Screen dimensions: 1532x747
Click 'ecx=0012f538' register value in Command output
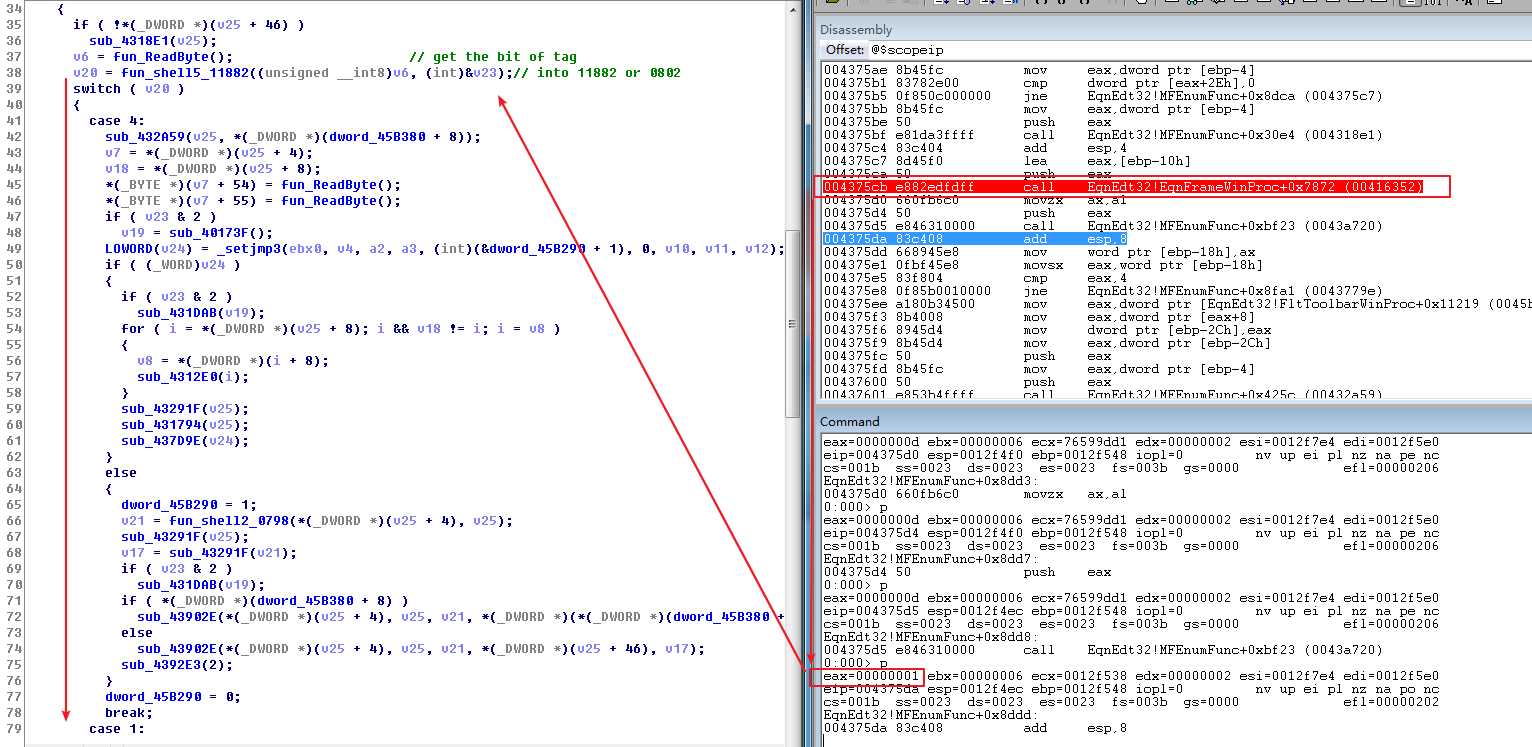[x=1078, y=676]
